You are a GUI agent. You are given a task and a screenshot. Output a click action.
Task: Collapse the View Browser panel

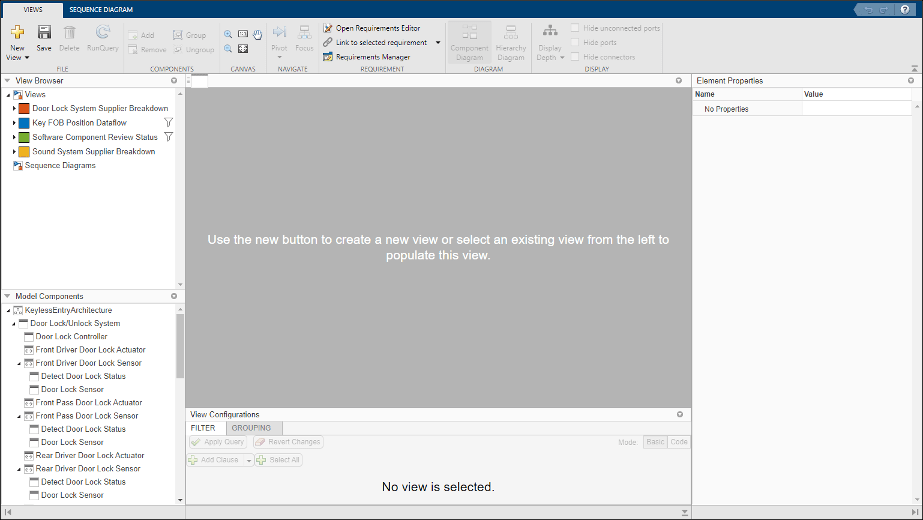click(7, 81)
